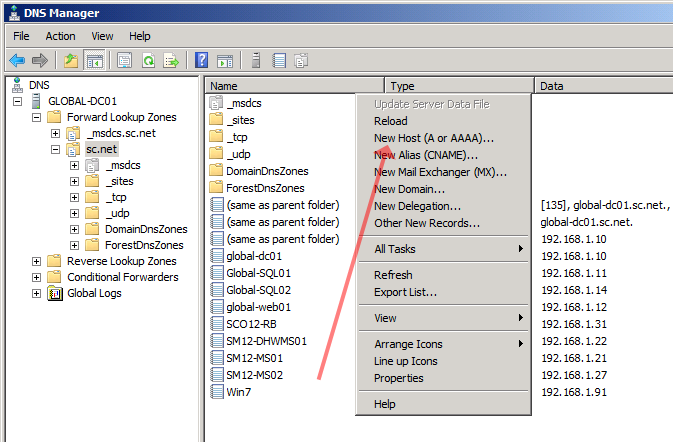Click the New Server tower toolbar icon
Image resolution: width=673 pixels, height=442 pixels.
point(257,61)
